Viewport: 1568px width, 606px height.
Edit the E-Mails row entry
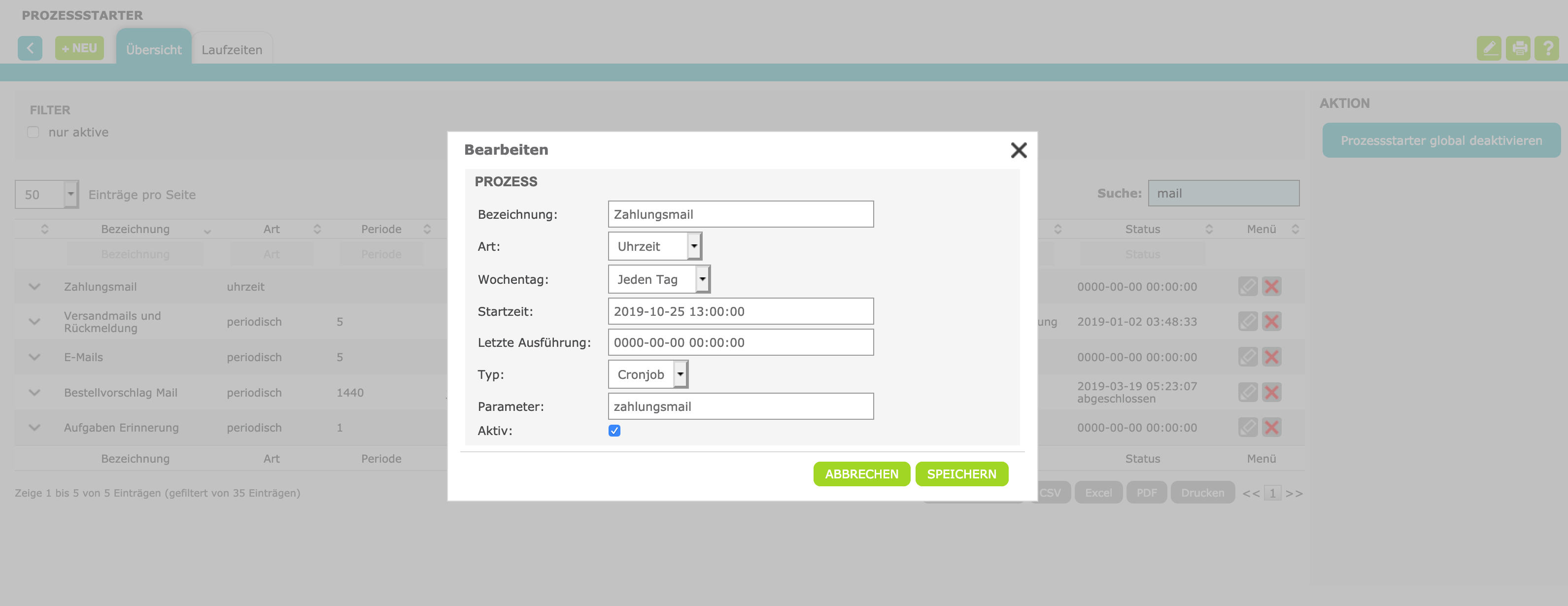pyautogui.click(x=1248, y=357)
